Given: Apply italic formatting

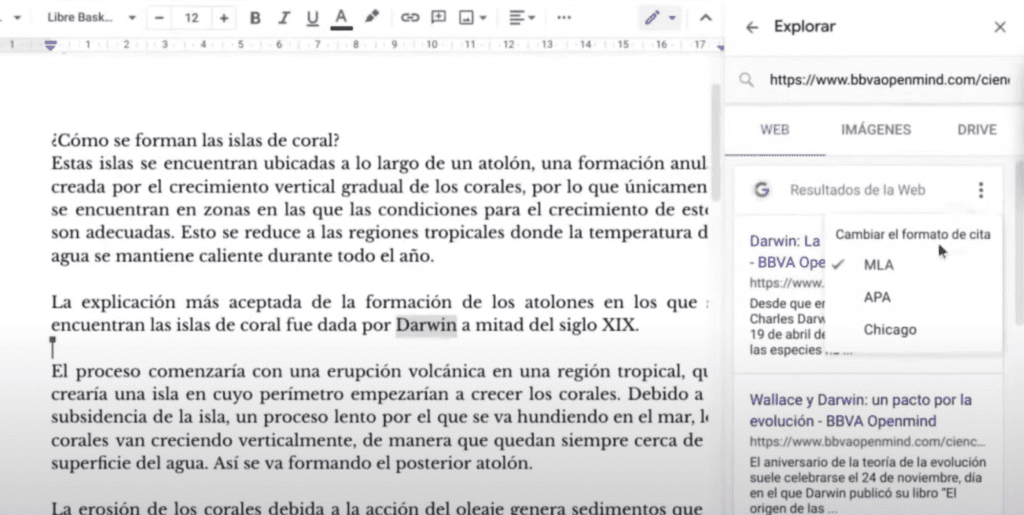Looking at the screenshot, I should (284, 18).
